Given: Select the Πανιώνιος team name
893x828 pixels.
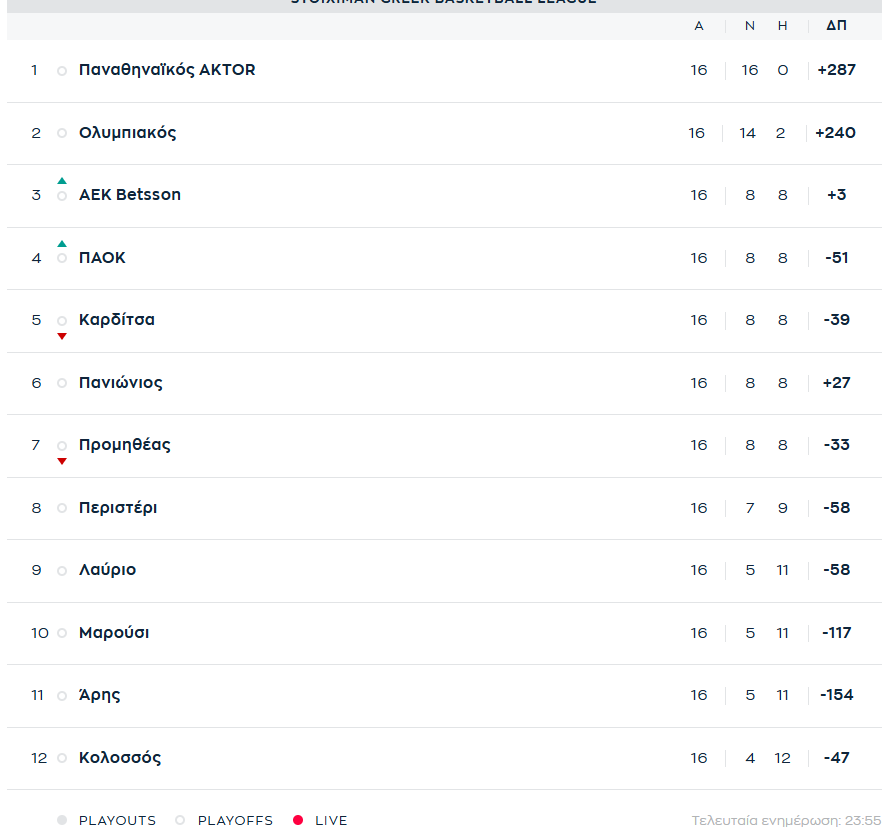Looking at the screenshot, I should click(120, 383).
